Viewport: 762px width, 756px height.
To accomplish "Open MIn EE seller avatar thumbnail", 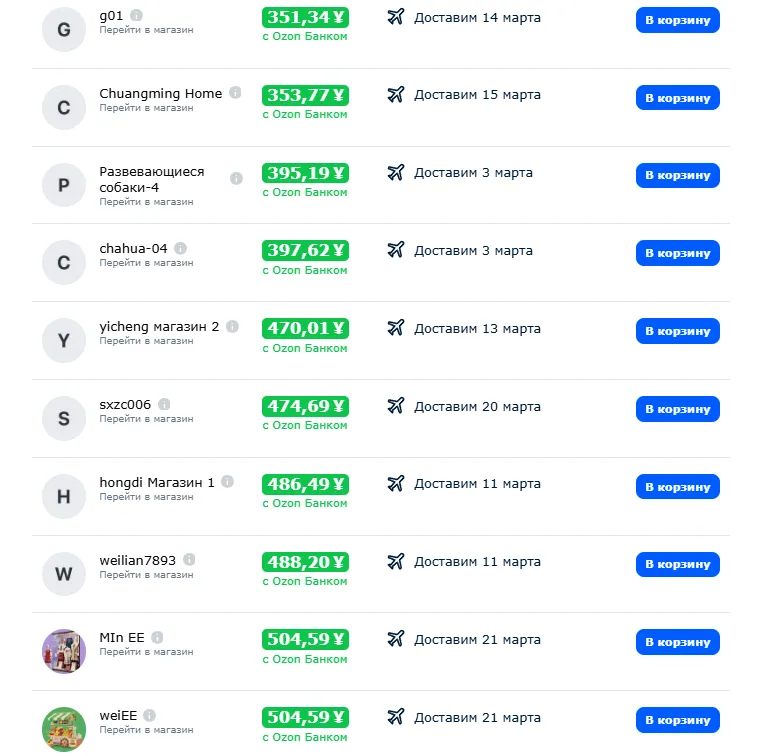I will pos(64,651).
